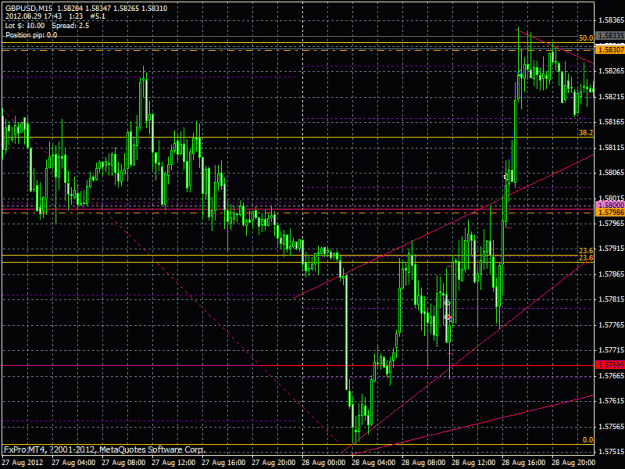Select the 38.2 Fibonacci level label
The height and width of the screenshot is (469, 625).
pos(586,133)
